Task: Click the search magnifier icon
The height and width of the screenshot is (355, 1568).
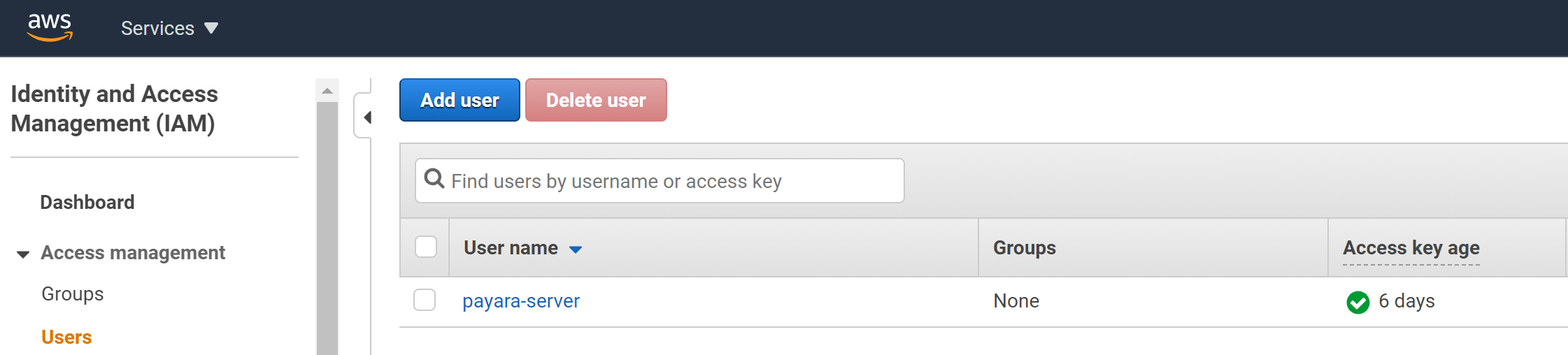Action: [434, 179]
